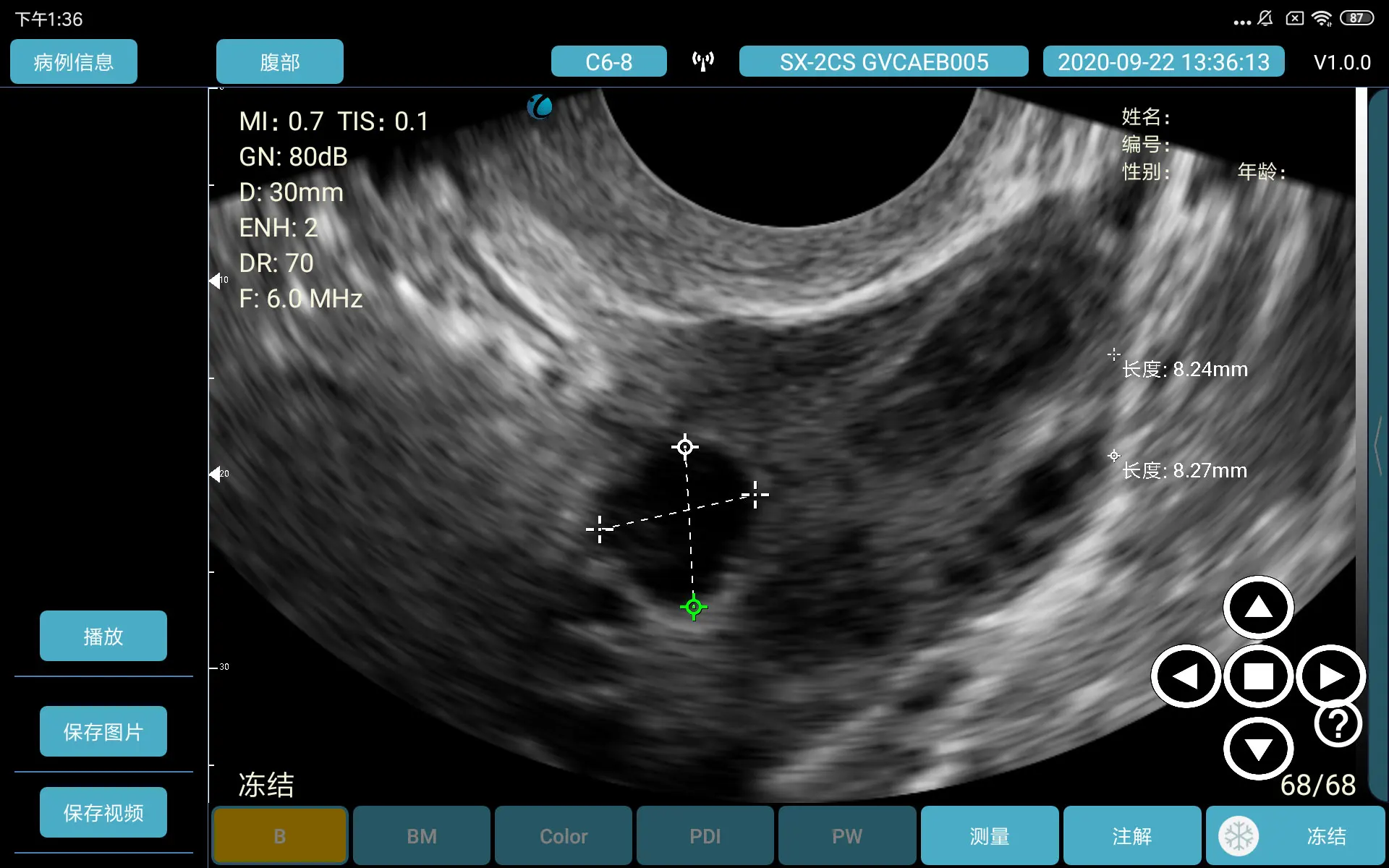
Task: Open the 腹部 preset selector
Action: (x=279, y=61)
